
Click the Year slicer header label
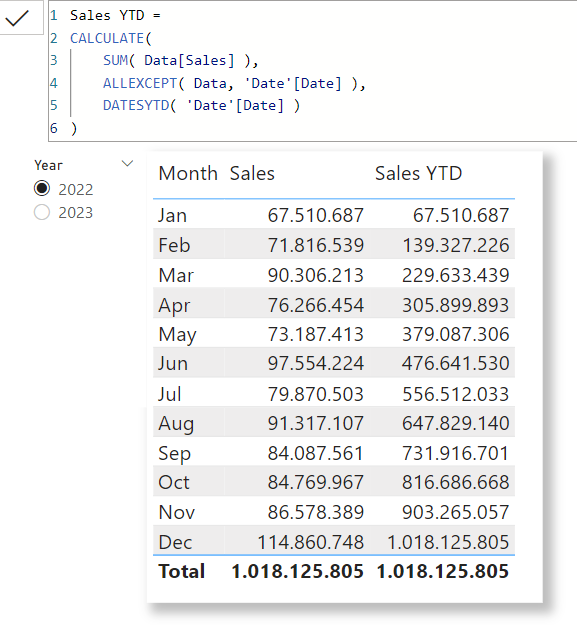(48, 165)
